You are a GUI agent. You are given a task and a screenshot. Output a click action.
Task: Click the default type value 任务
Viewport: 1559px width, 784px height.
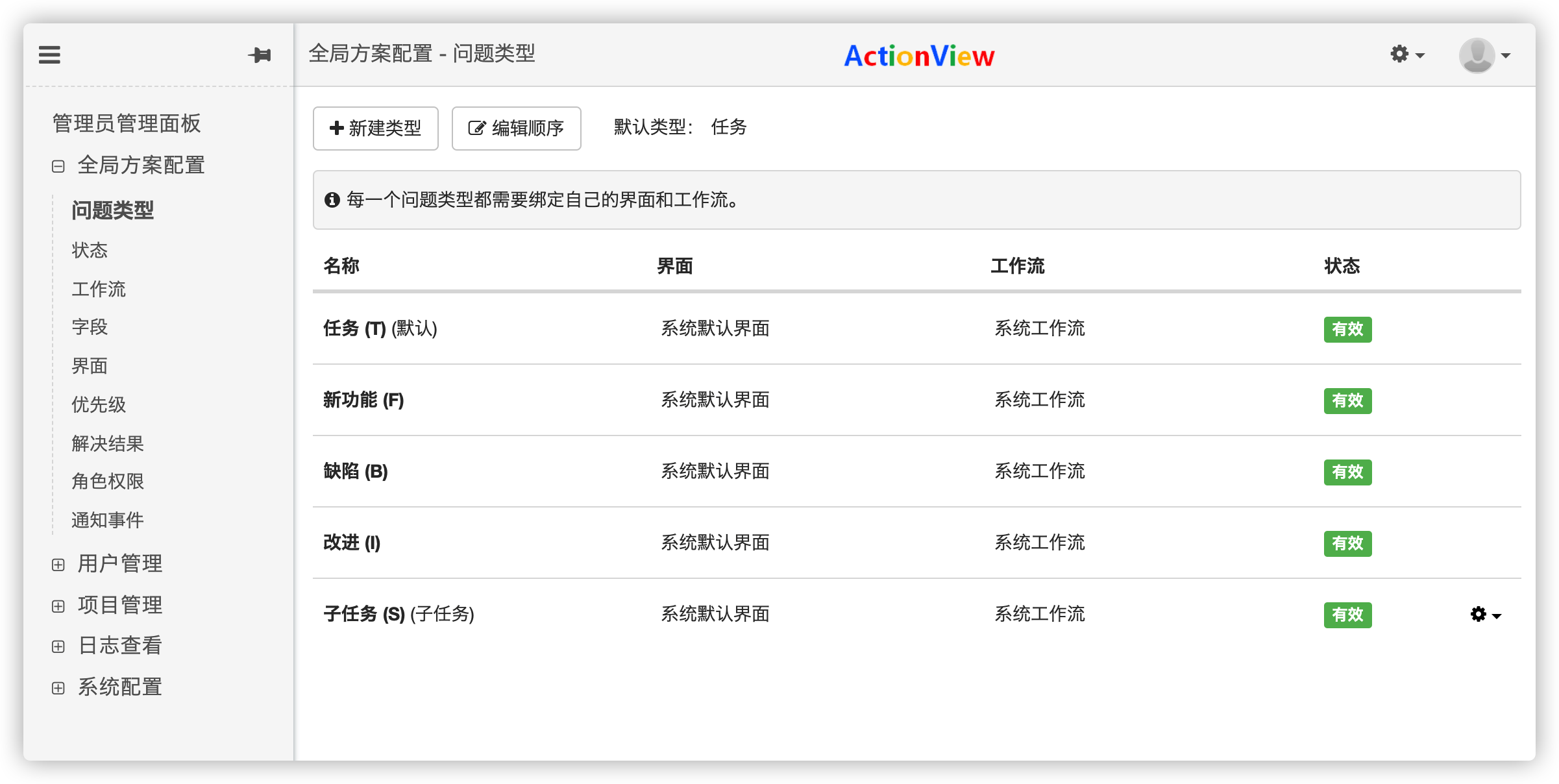click(728, 128)
